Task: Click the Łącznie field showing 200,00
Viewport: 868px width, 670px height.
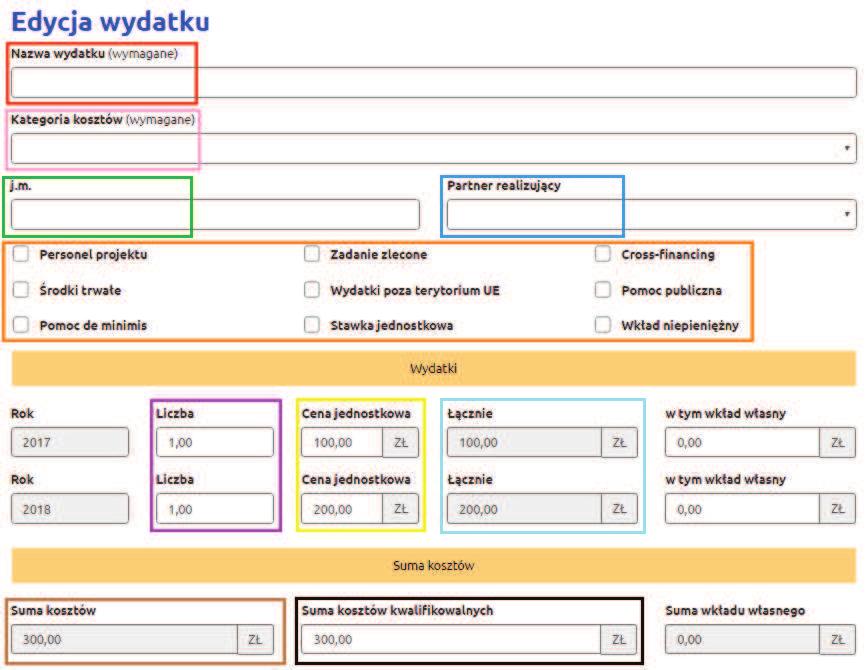Action: (524, 508)
